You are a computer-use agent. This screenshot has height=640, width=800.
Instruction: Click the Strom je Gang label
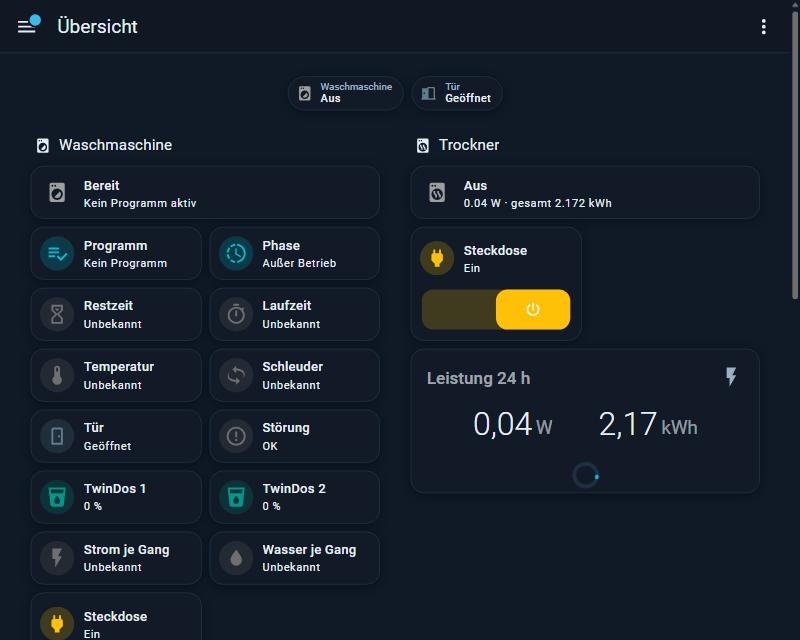point(127,550)
